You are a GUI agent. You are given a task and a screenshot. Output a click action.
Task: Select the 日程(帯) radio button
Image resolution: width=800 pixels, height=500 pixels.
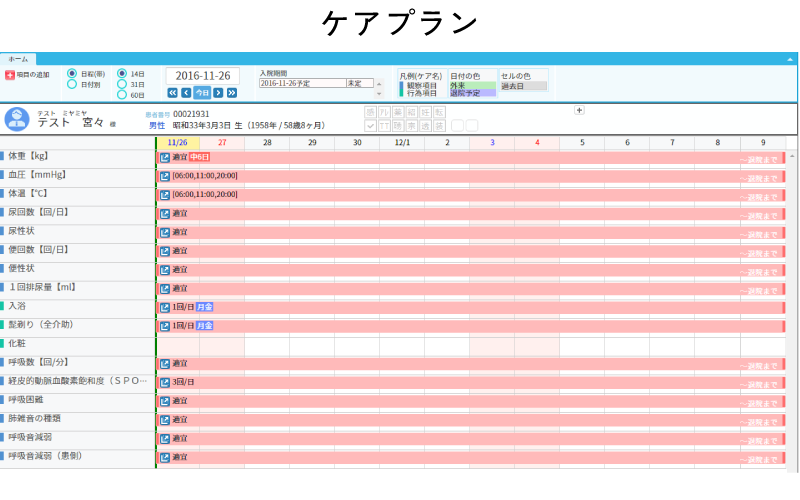(72, 74)
